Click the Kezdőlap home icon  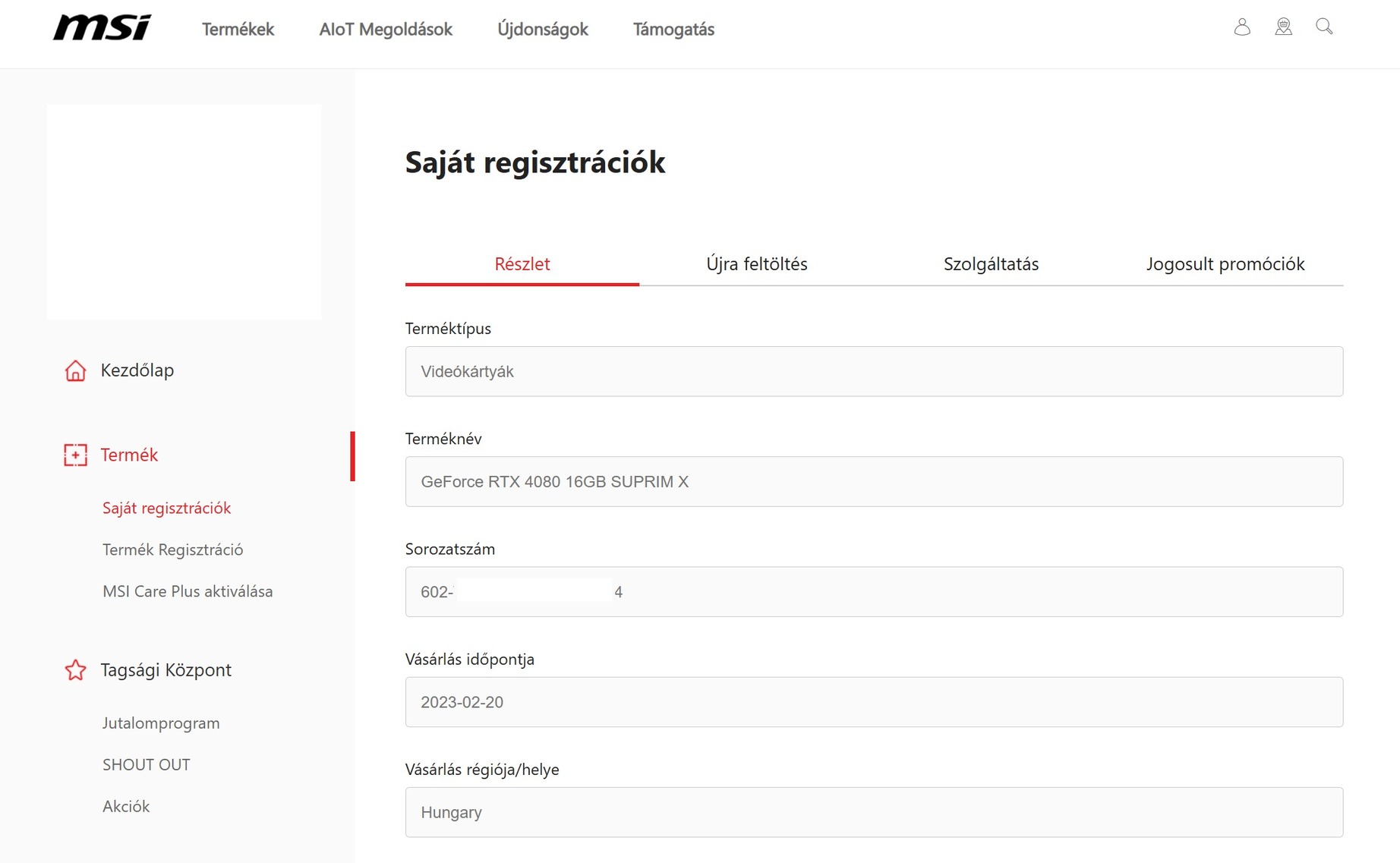(75, 370)
